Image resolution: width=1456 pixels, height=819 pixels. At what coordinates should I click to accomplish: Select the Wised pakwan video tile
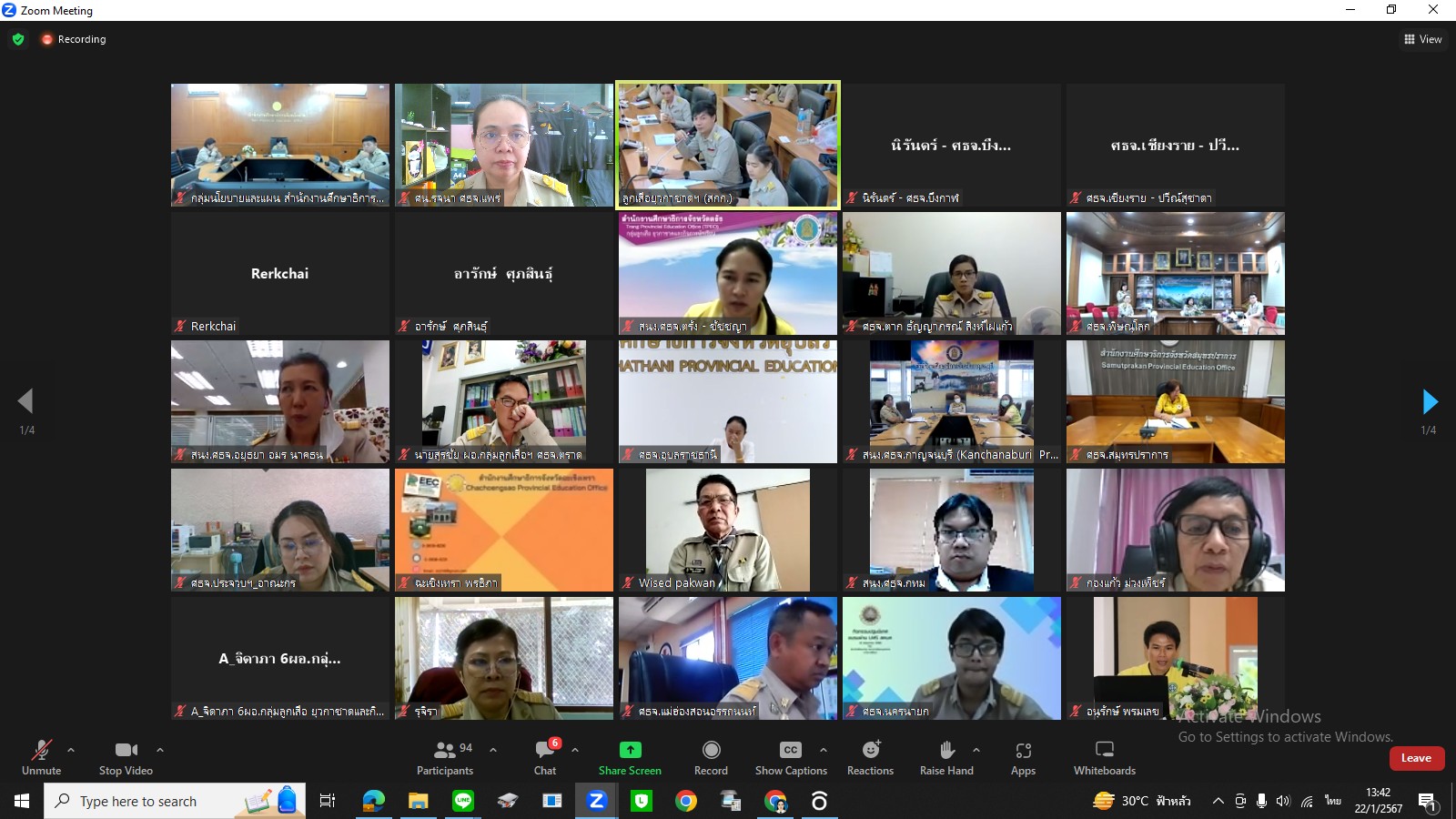(x=728, y=530)
